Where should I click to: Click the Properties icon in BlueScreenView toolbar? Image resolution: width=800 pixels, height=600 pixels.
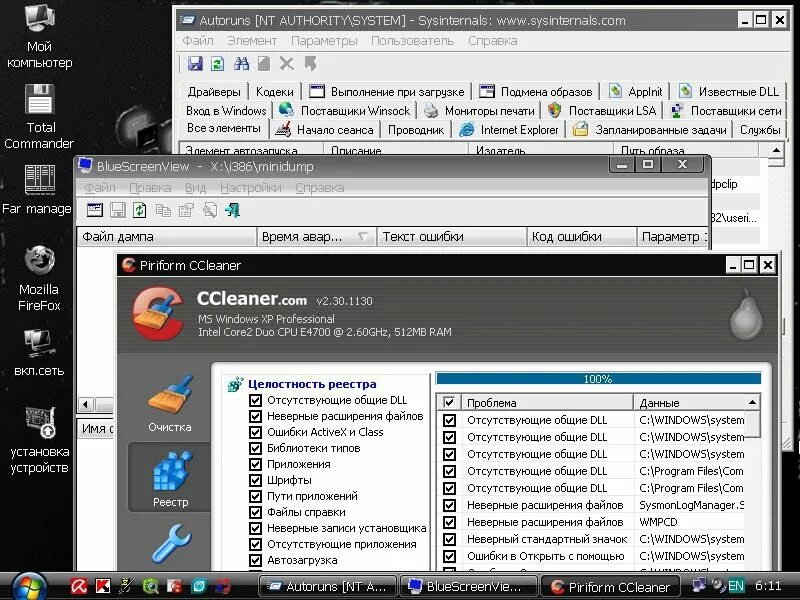tap(186, 210)
